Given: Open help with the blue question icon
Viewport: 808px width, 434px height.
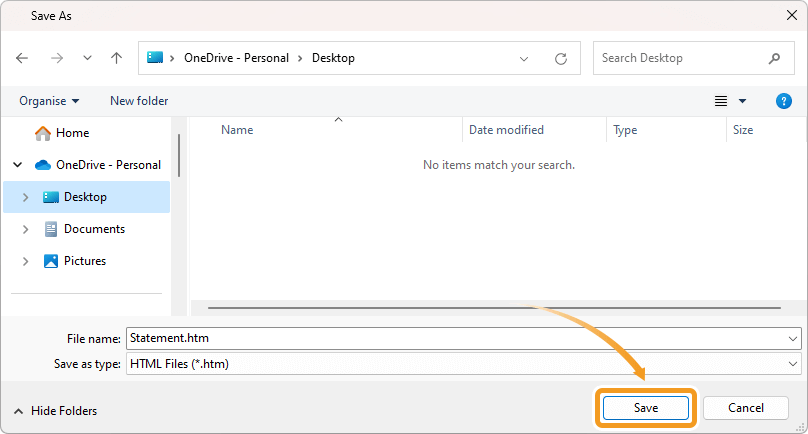Looking at the screenshot, I should (x=784, y=101).
